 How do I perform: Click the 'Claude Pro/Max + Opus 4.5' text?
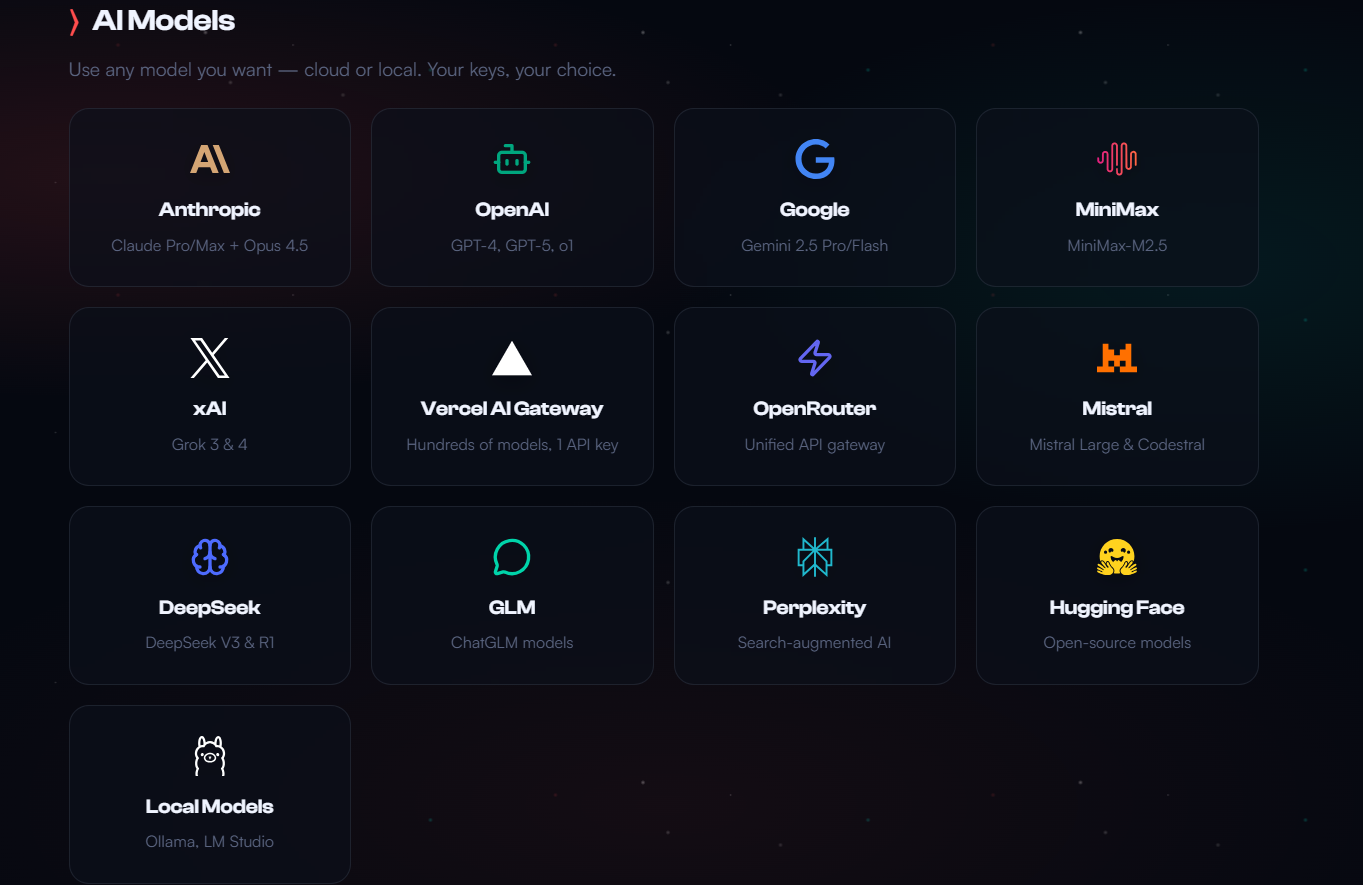click(x=210, y=245)
